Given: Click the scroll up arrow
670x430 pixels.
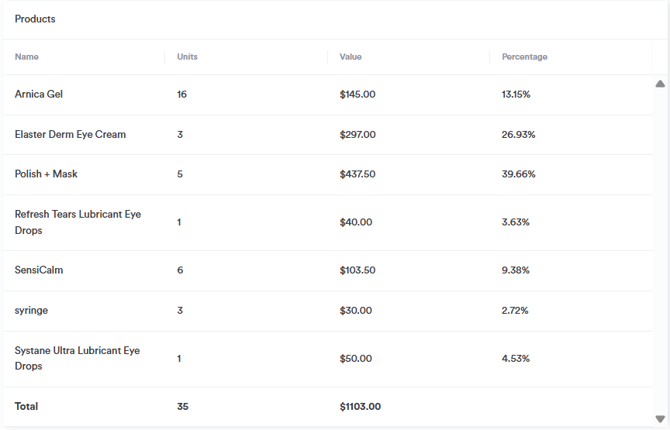Looking at the screenshot, I should click(x=660, y=84).
